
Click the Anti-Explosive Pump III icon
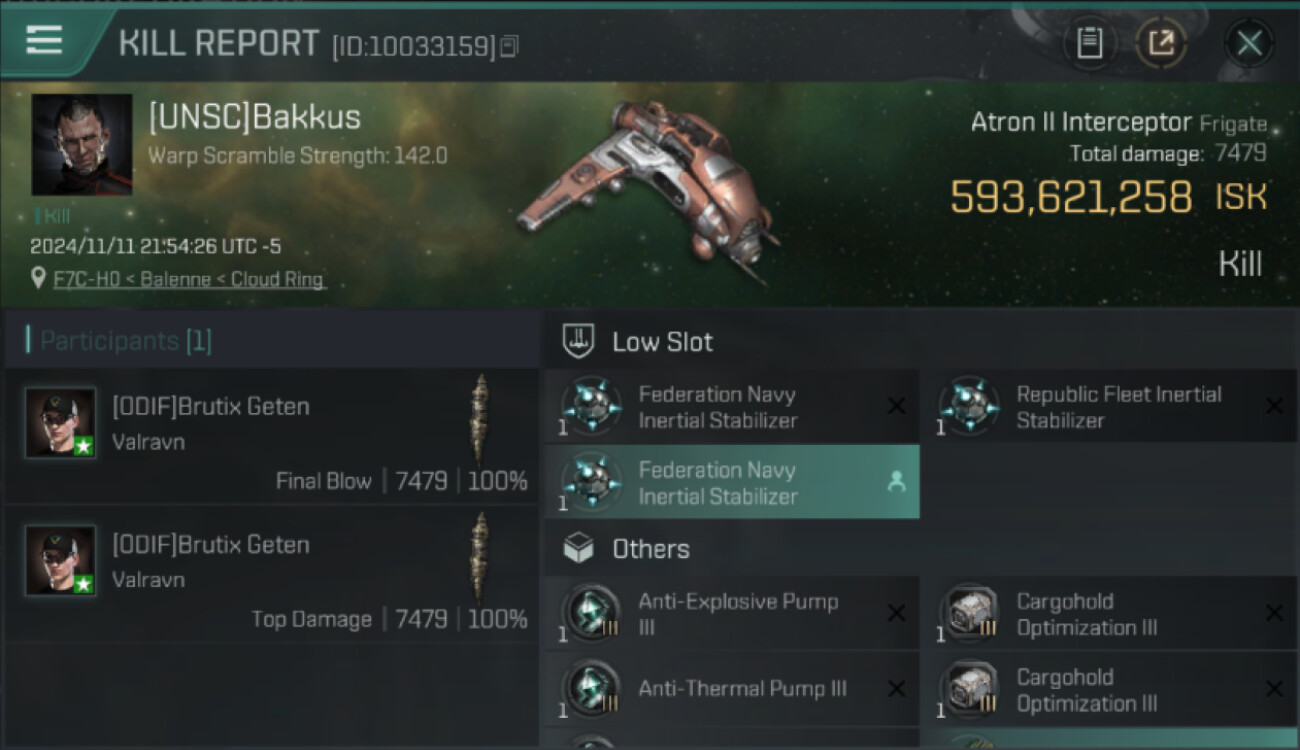click(592, 614)
